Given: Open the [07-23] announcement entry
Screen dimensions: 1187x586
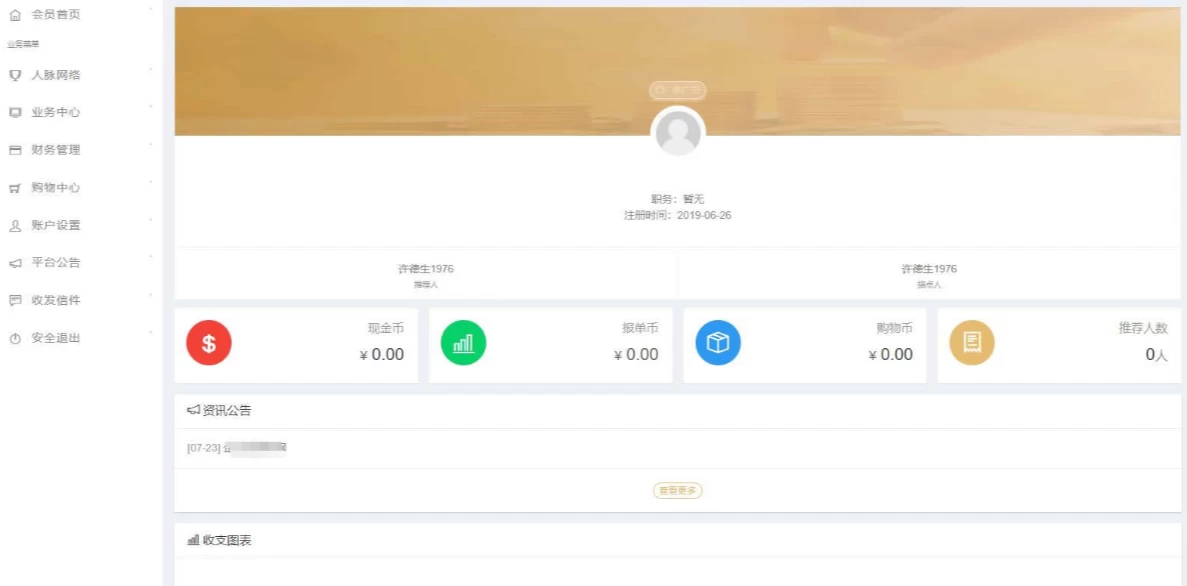Looking at the screenshot, I should (236, 447).
